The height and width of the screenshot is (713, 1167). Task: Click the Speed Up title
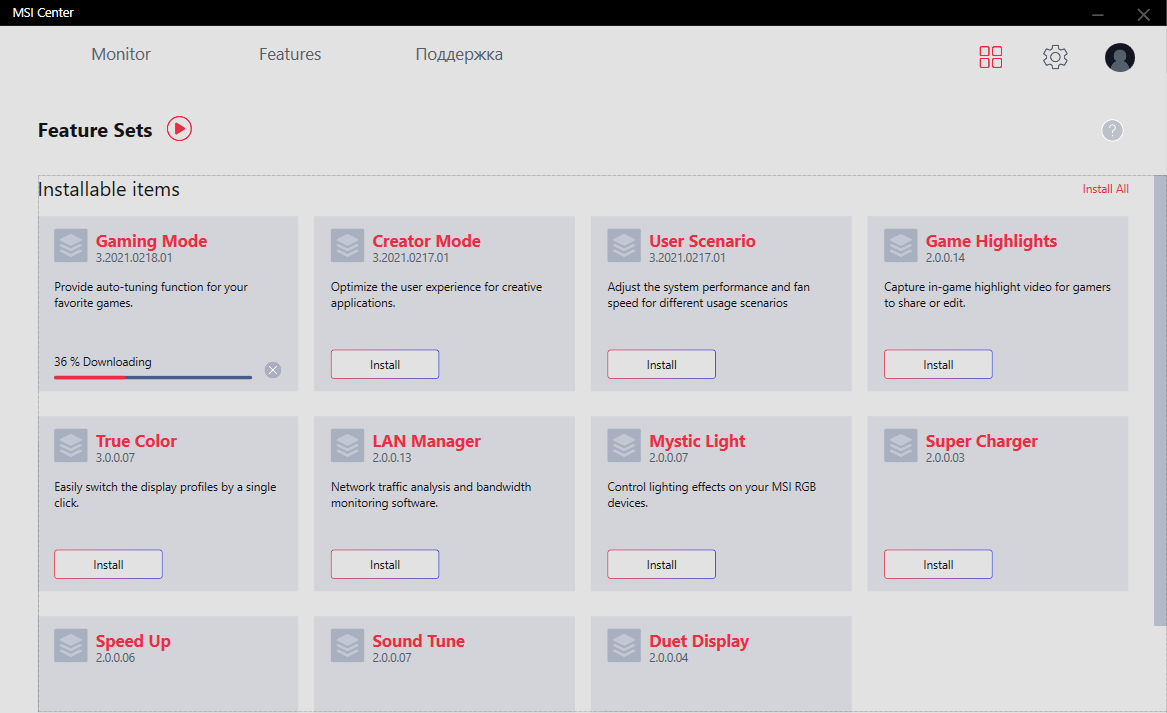coord(133,642)
